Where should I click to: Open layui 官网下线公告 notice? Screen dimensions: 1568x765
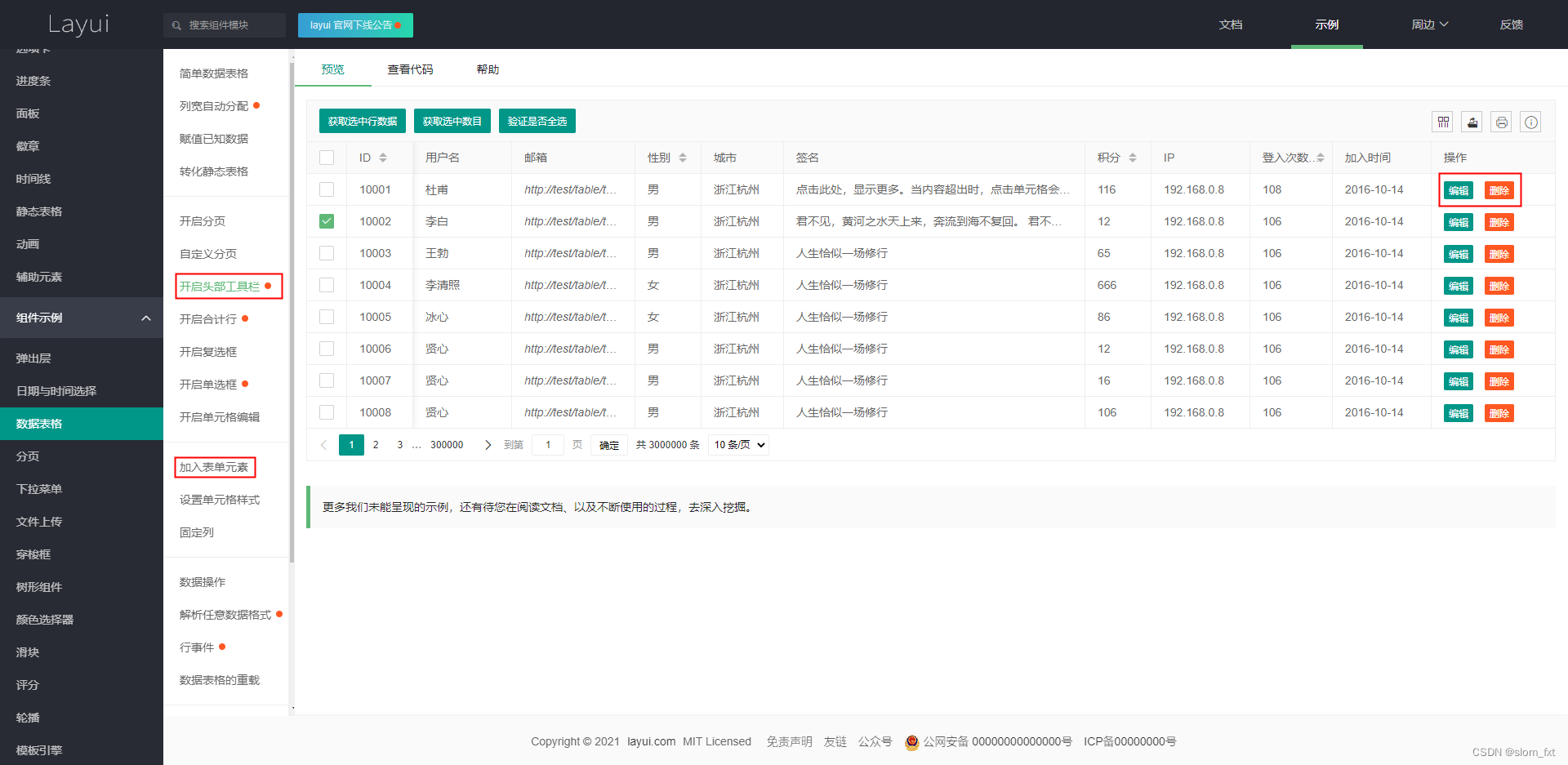[355, 25]
